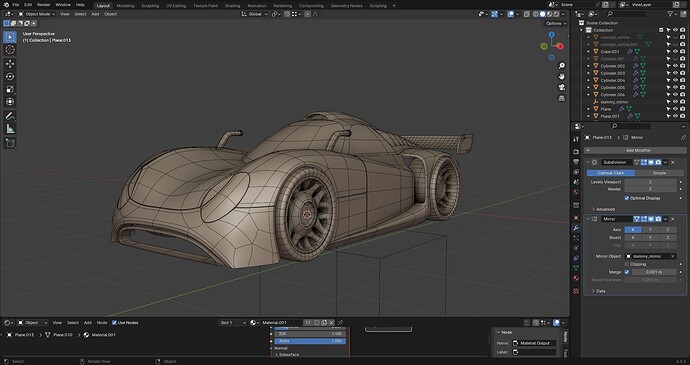Open the Tool properties tab icon

pos(576,139)
